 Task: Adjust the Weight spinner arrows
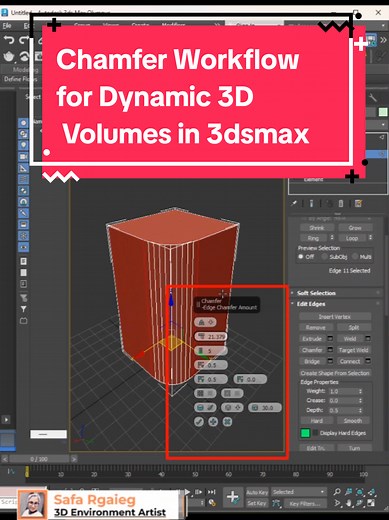tap(360, 391)
